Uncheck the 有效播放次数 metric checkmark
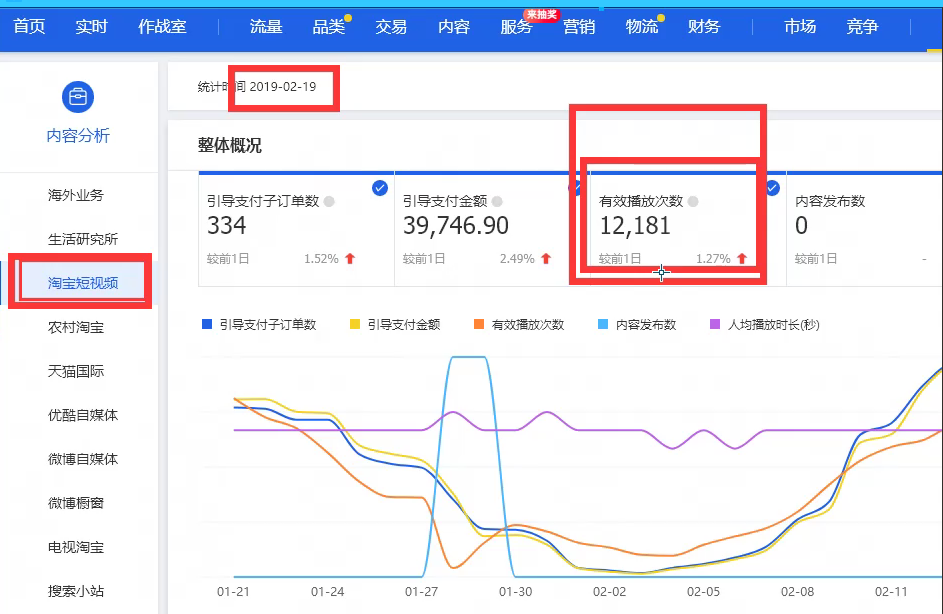This screenshot has height=614, width=943. pos(772,188)
